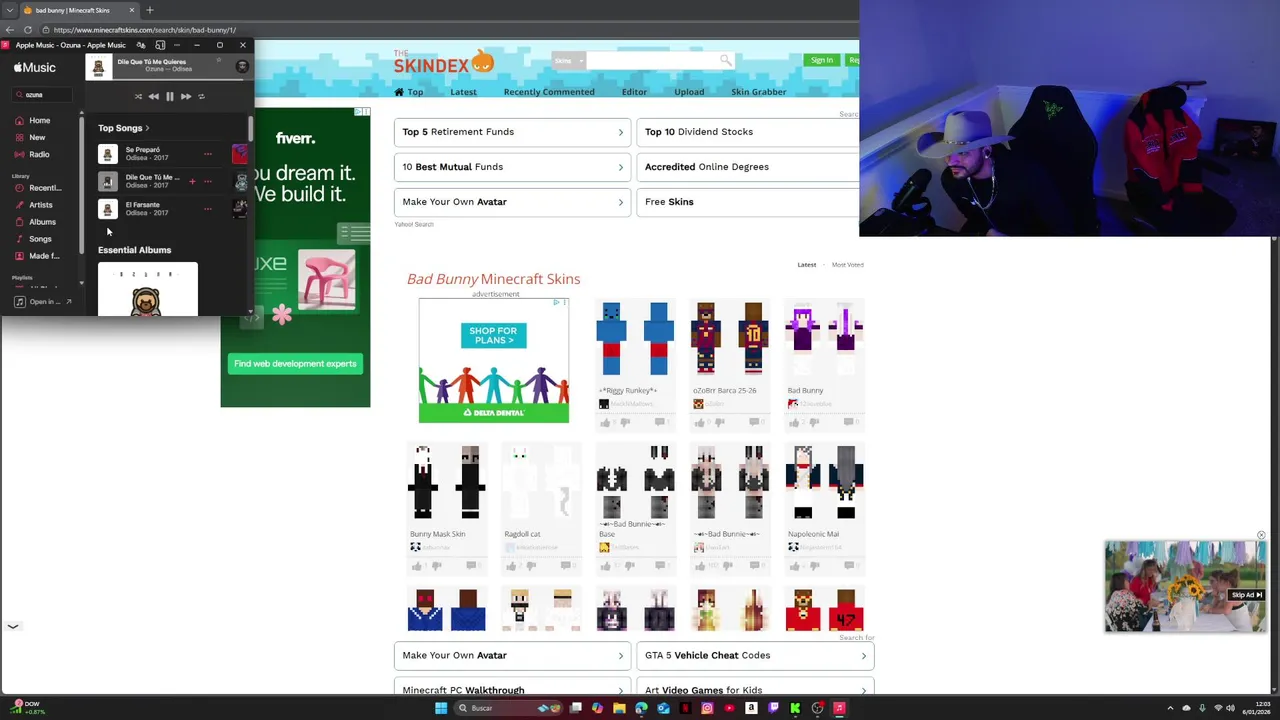1280x720 pixels.
Task: Open more options for El Farsante
Action: click(208, 209)
